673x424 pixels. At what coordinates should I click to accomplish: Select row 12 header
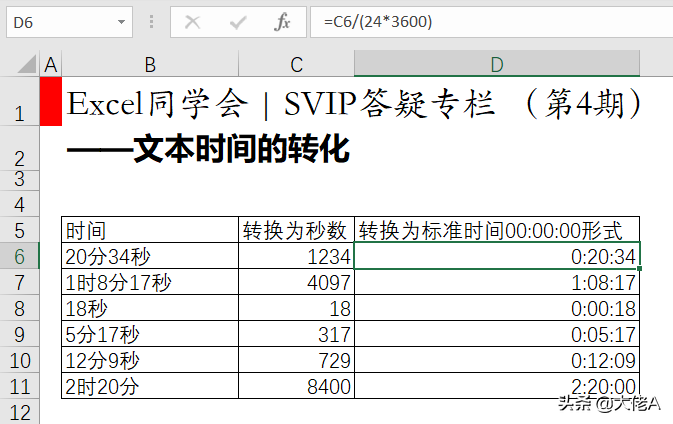click(x=19, y=412)
